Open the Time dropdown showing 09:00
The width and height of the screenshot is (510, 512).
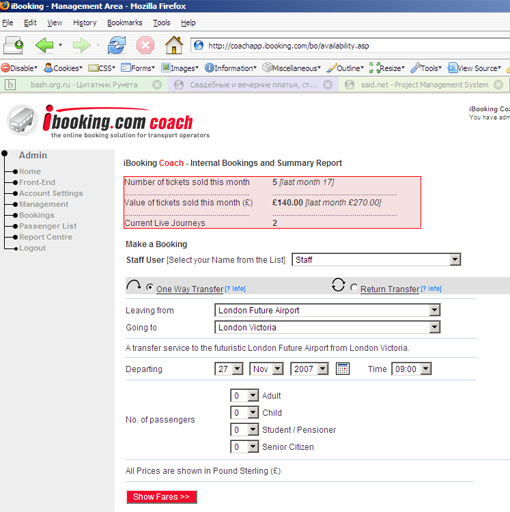[411, 369]
